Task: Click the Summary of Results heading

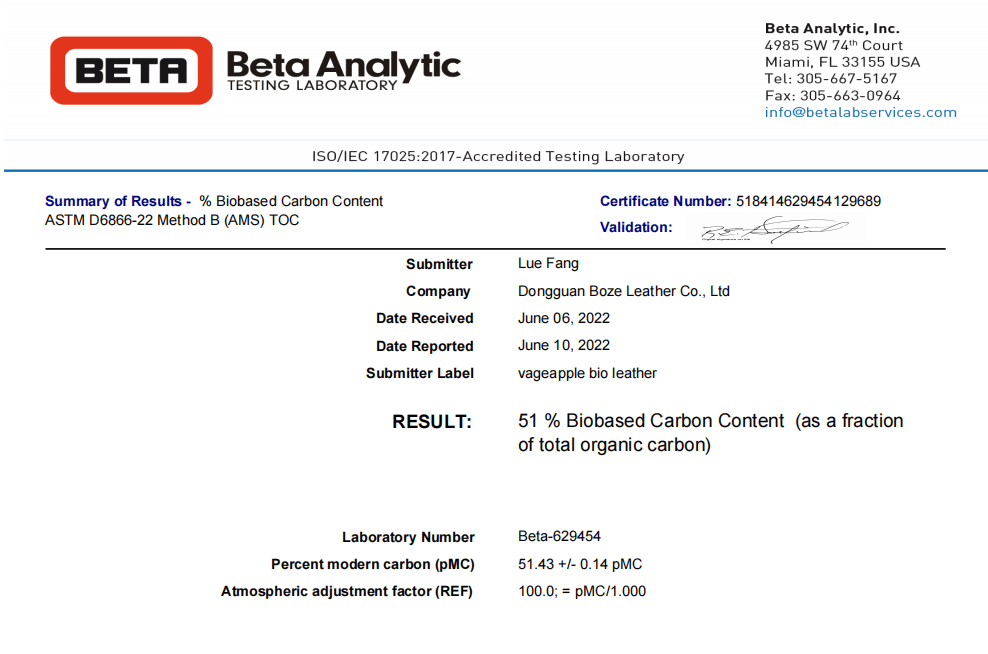Action: [x=118, y=201]
